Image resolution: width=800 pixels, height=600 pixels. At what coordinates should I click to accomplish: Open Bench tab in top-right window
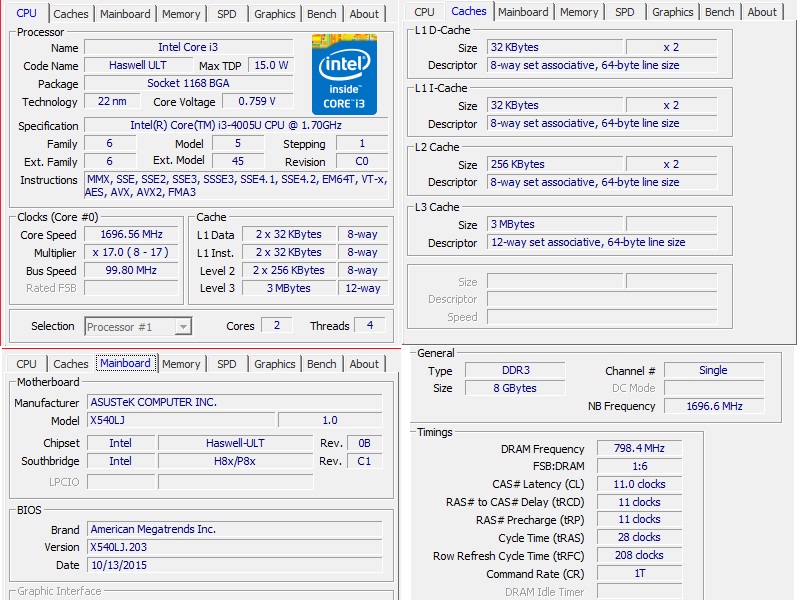pos(719,12)
